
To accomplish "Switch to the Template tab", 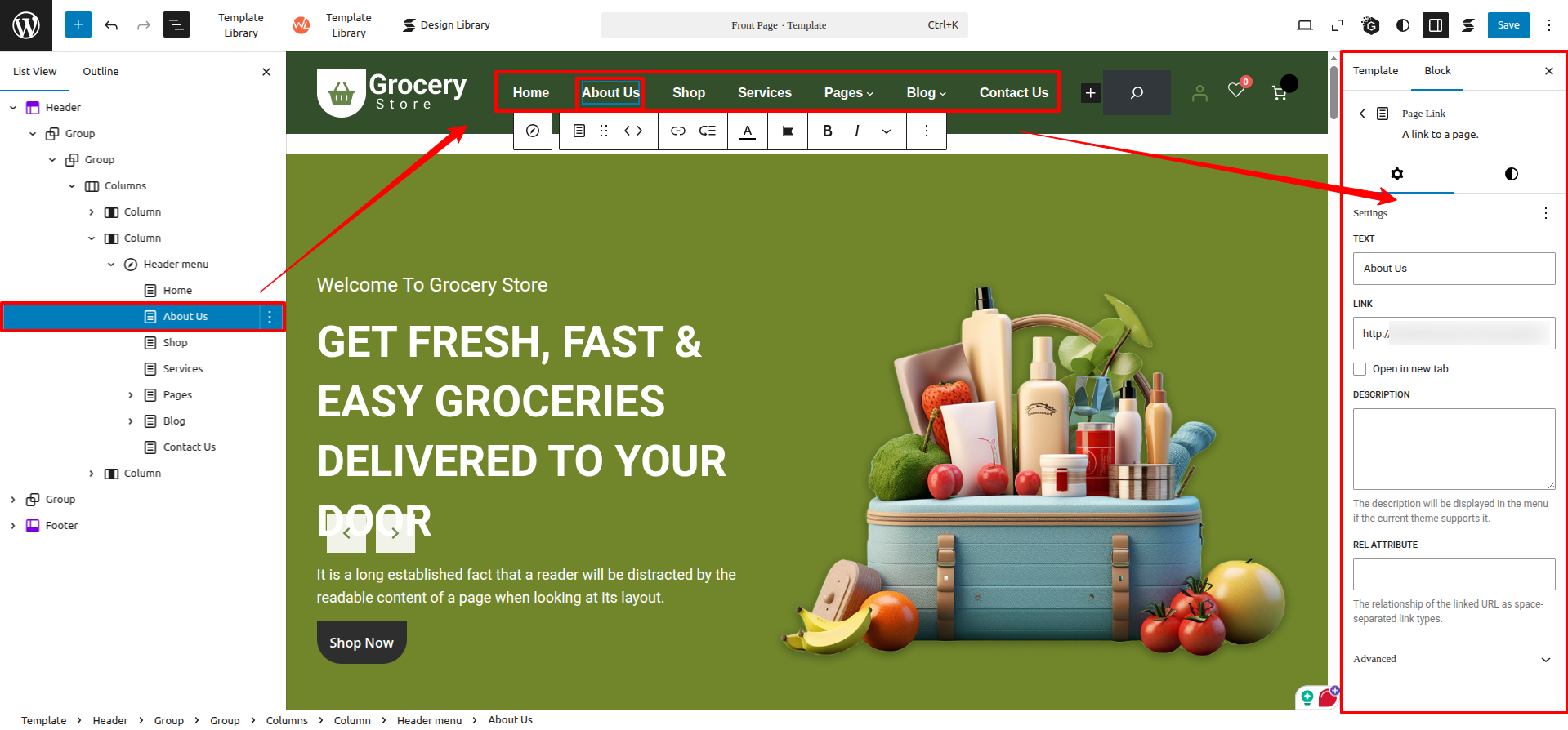I will point(1375,71).
